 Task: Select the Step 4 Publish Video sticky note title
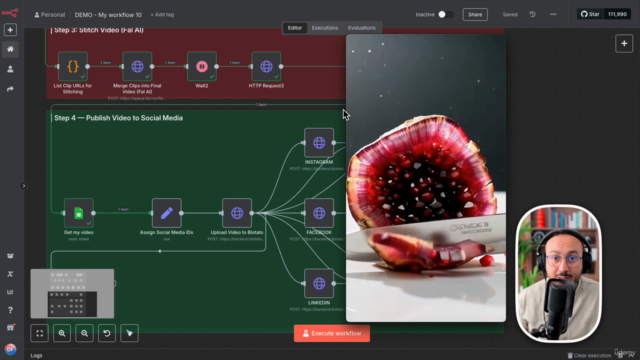pos(118,118)
